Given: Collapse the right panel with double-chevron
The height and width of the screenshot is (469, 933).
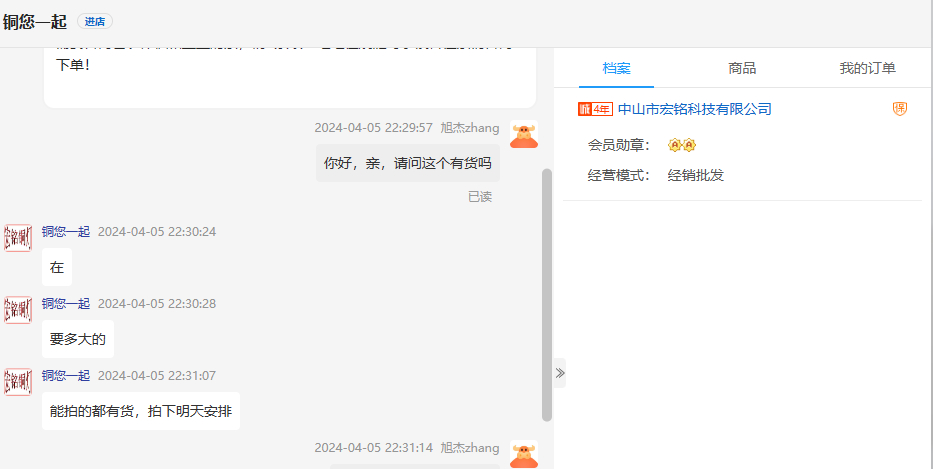Looking at the screenshot, I should [559, 373].
